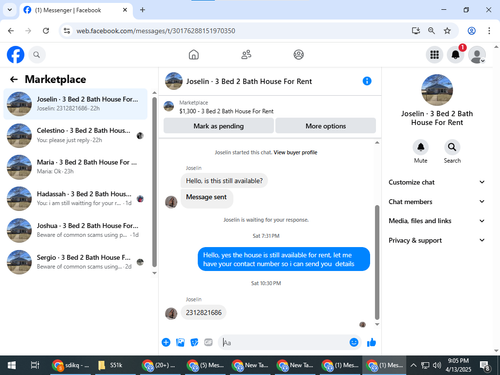Click install app icon in address bar

tap(416, 31)
